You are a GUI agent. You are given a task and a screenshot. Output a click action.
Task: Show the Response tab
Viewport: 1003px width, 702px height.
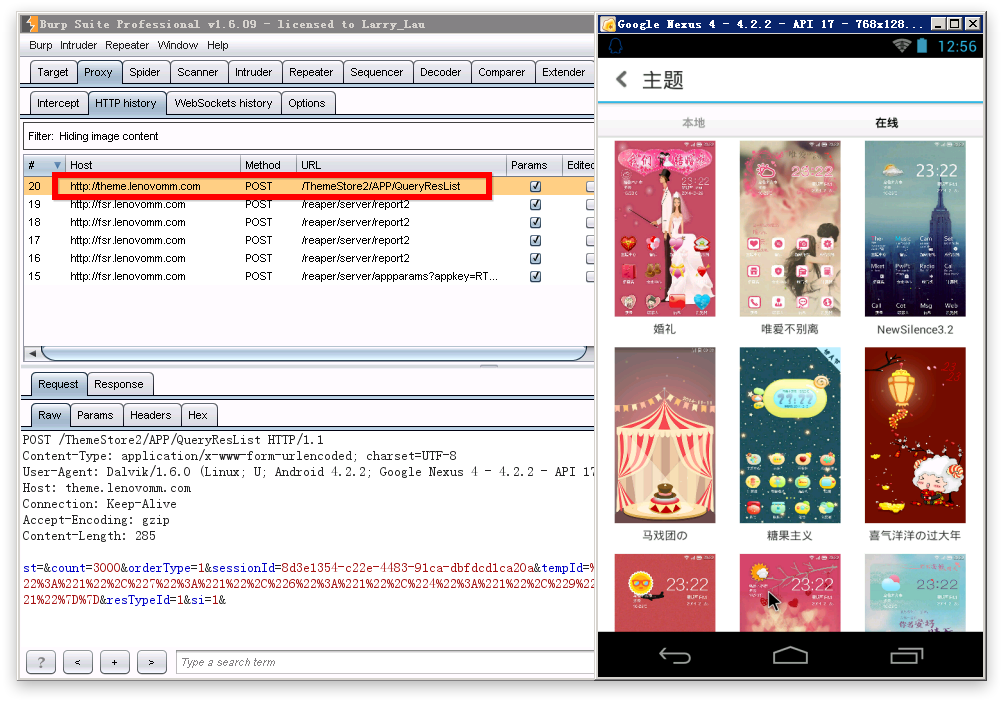pos(119,384)
